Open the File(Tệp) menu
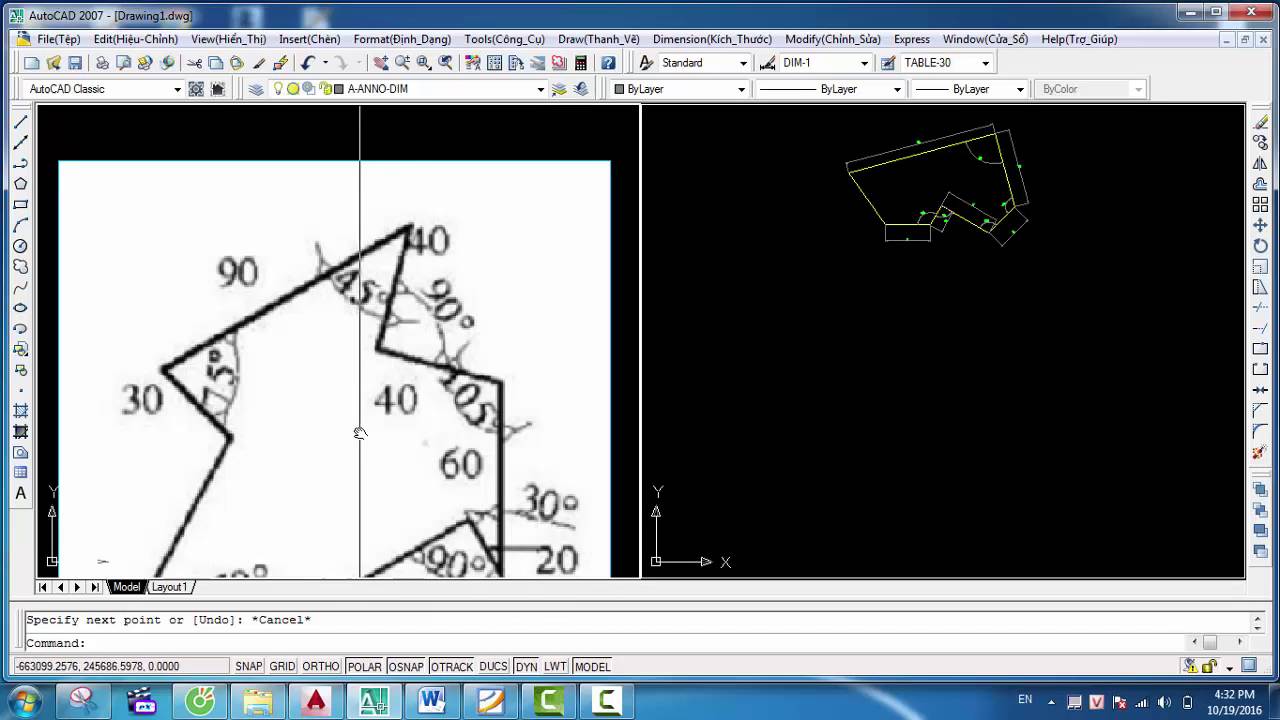The image size is (1280, 720). pyautogui.click(x=58, y=39)
